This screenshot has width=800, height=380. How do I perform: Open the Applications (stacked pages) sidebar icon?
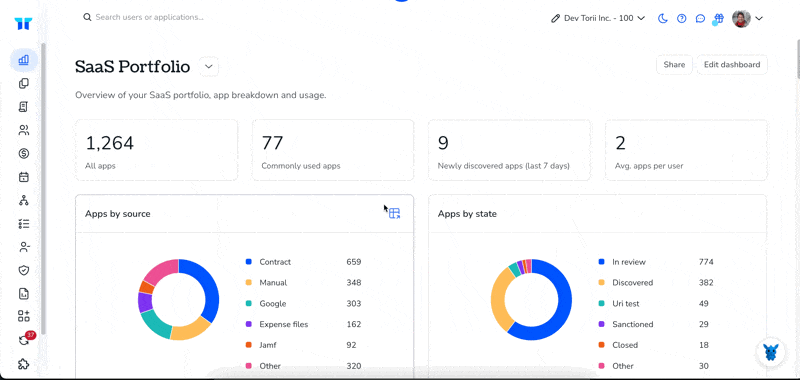click(x=23, y=83)
